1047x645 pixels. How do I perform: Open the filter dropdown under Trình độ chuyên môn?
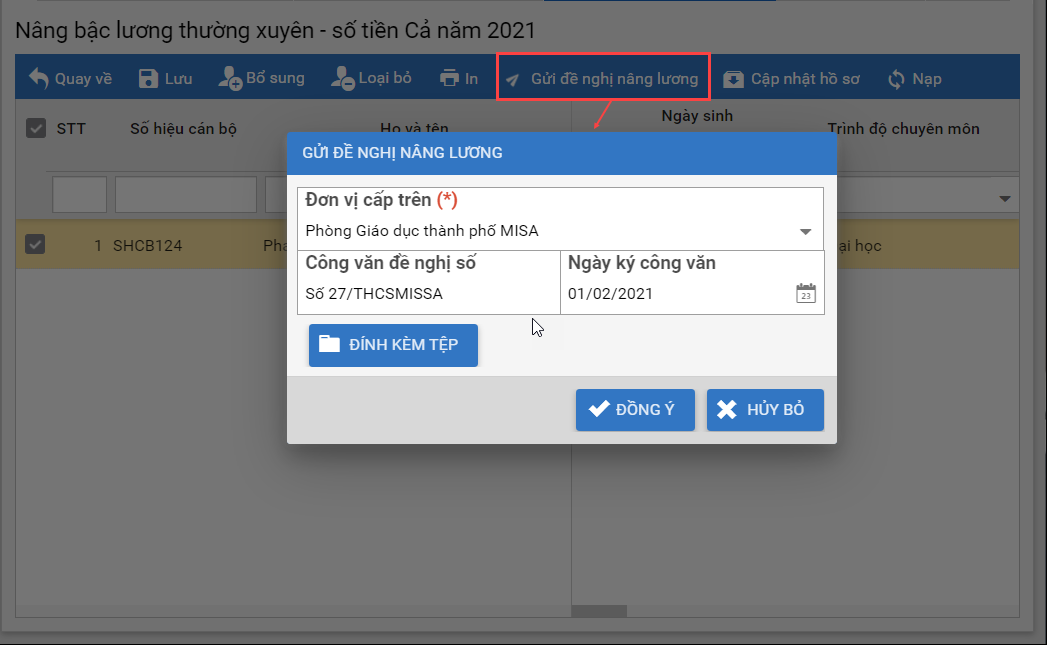[x=1004, y=199]
